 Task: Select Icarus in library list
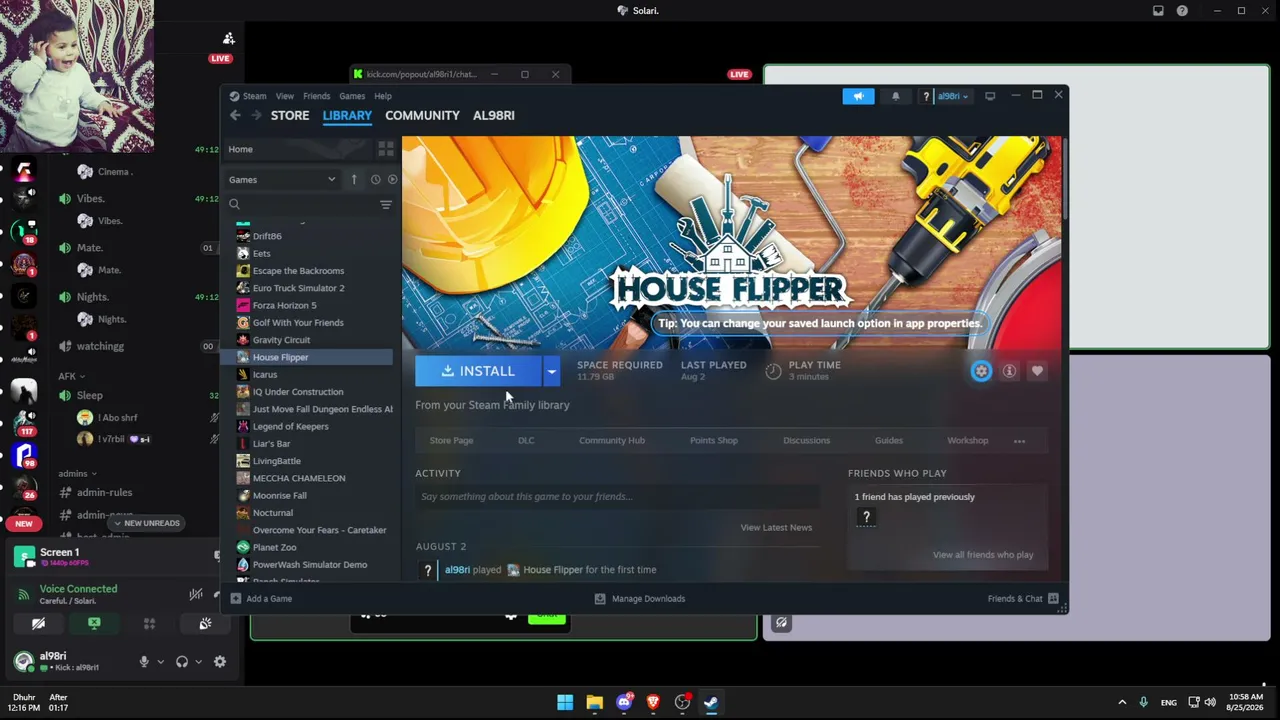(x=265, y=374)
